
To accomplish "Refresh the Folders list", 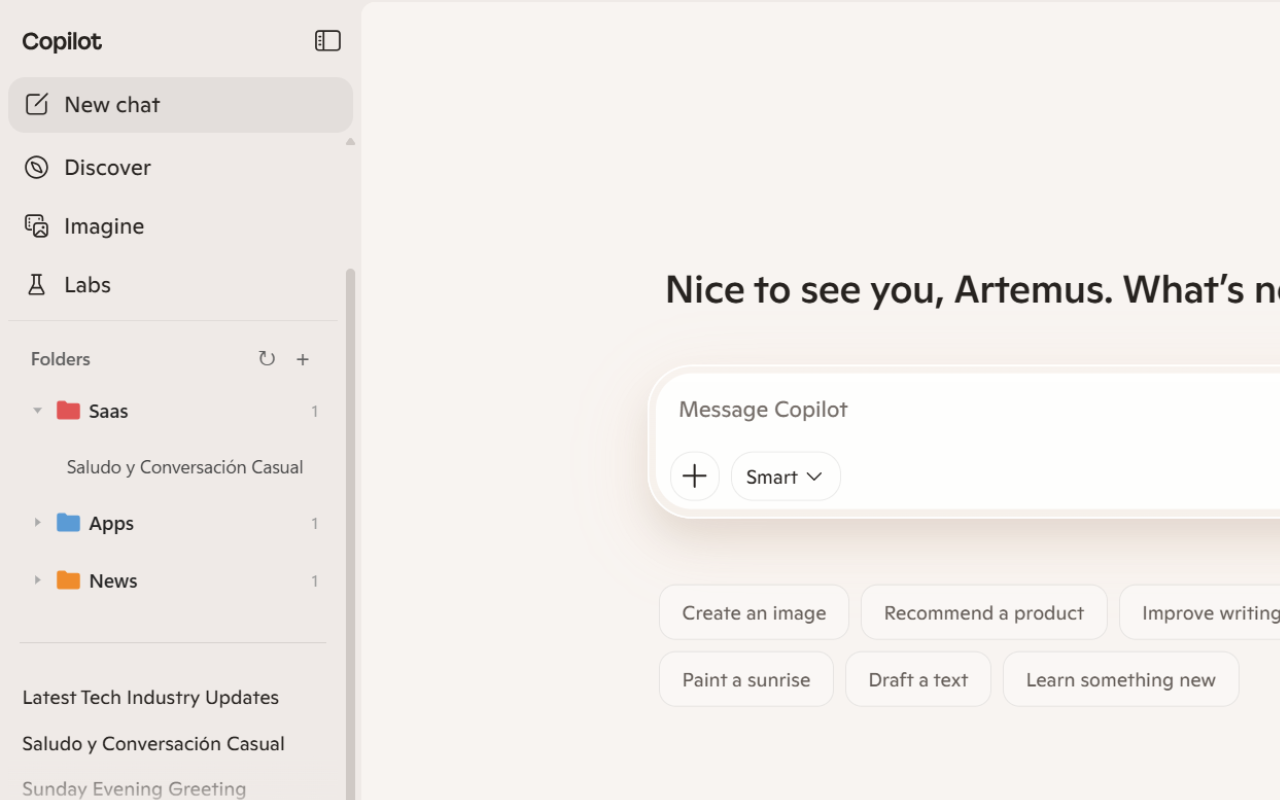I will point(266,358).
